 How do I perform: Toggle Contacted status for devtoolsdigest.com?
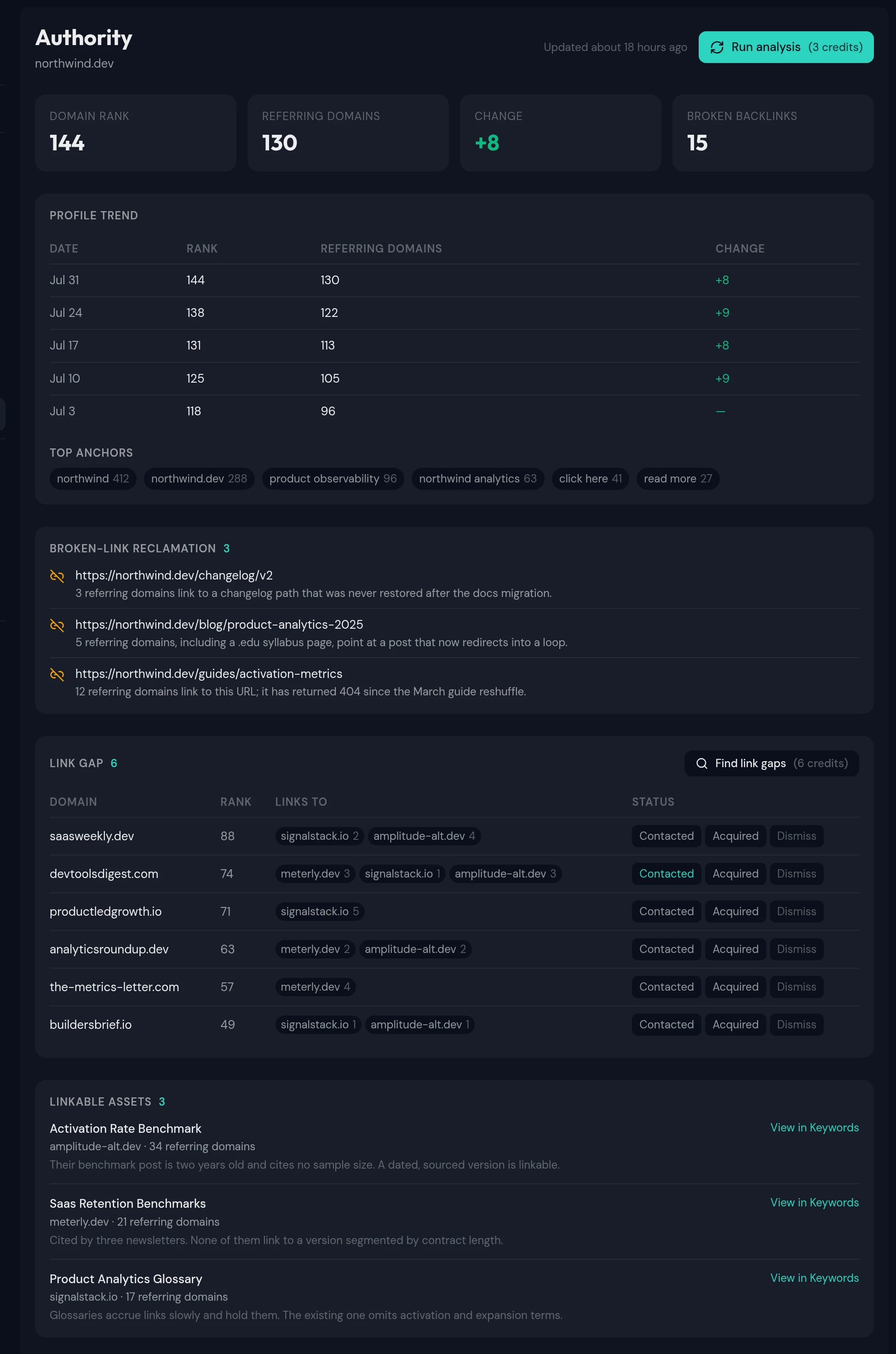pyautogui.click(x=666, y=873)
